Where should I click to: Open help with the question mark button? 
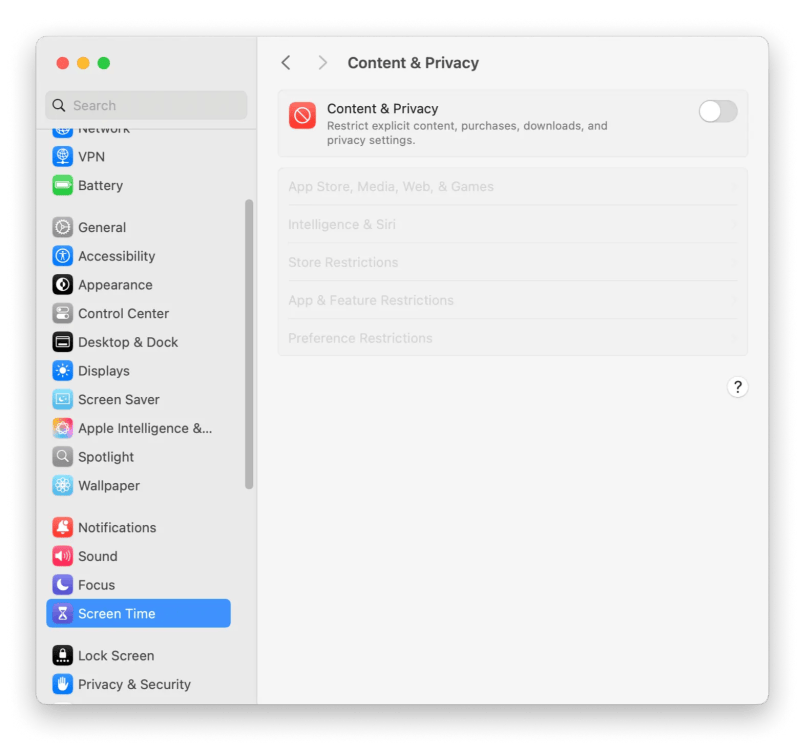click(737, 387)
